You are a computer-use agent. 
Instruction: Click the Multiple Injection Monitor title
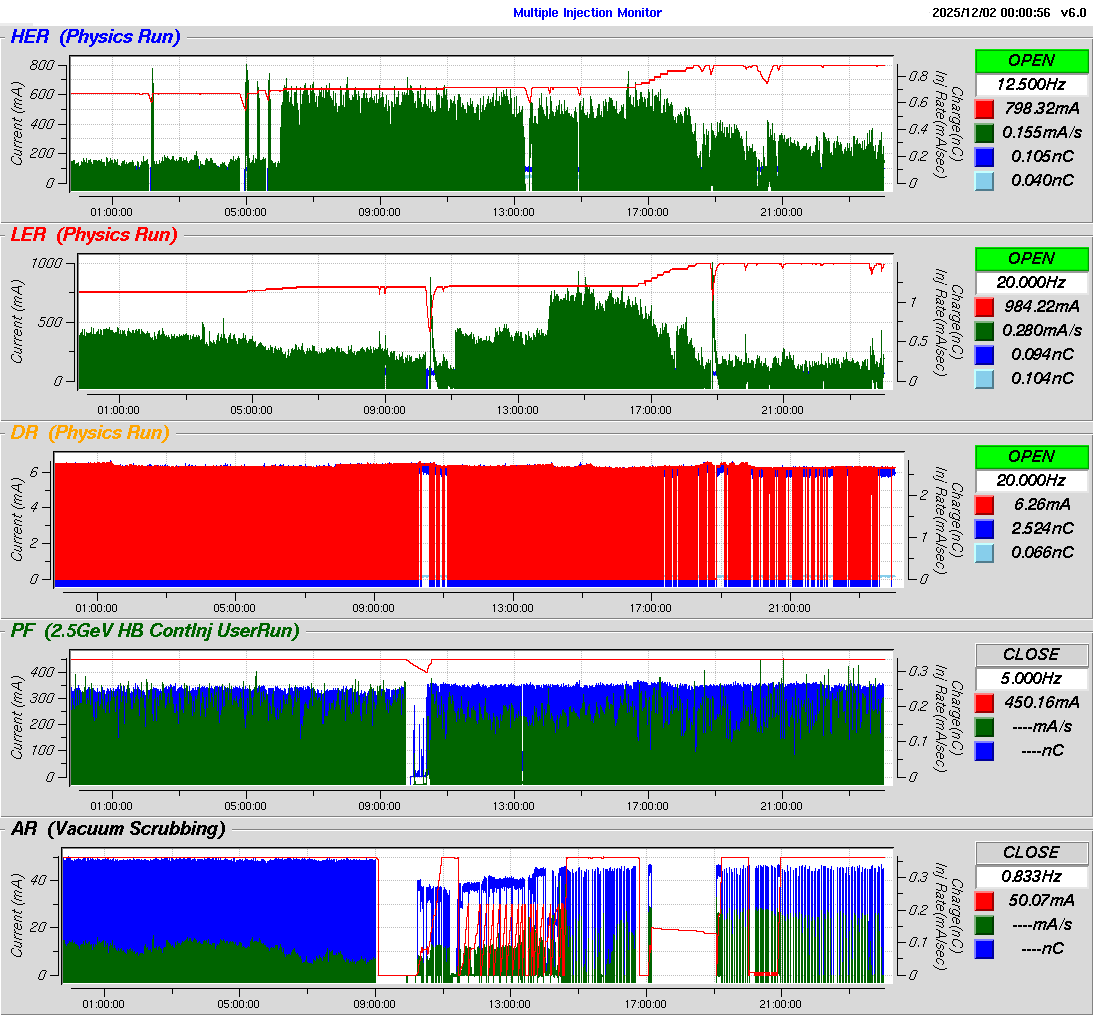coord(587,13)
